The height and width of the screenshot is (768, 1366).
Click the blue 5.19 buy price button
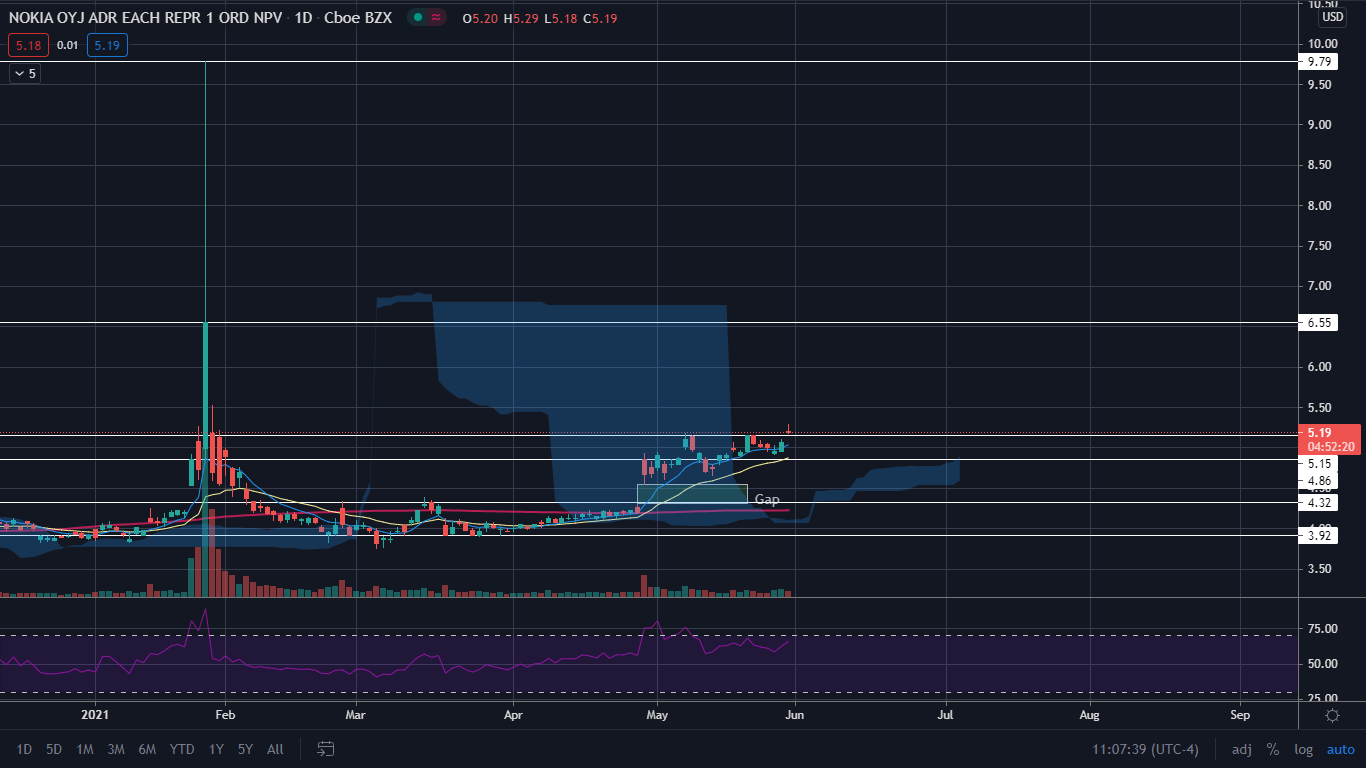point(107,45)
